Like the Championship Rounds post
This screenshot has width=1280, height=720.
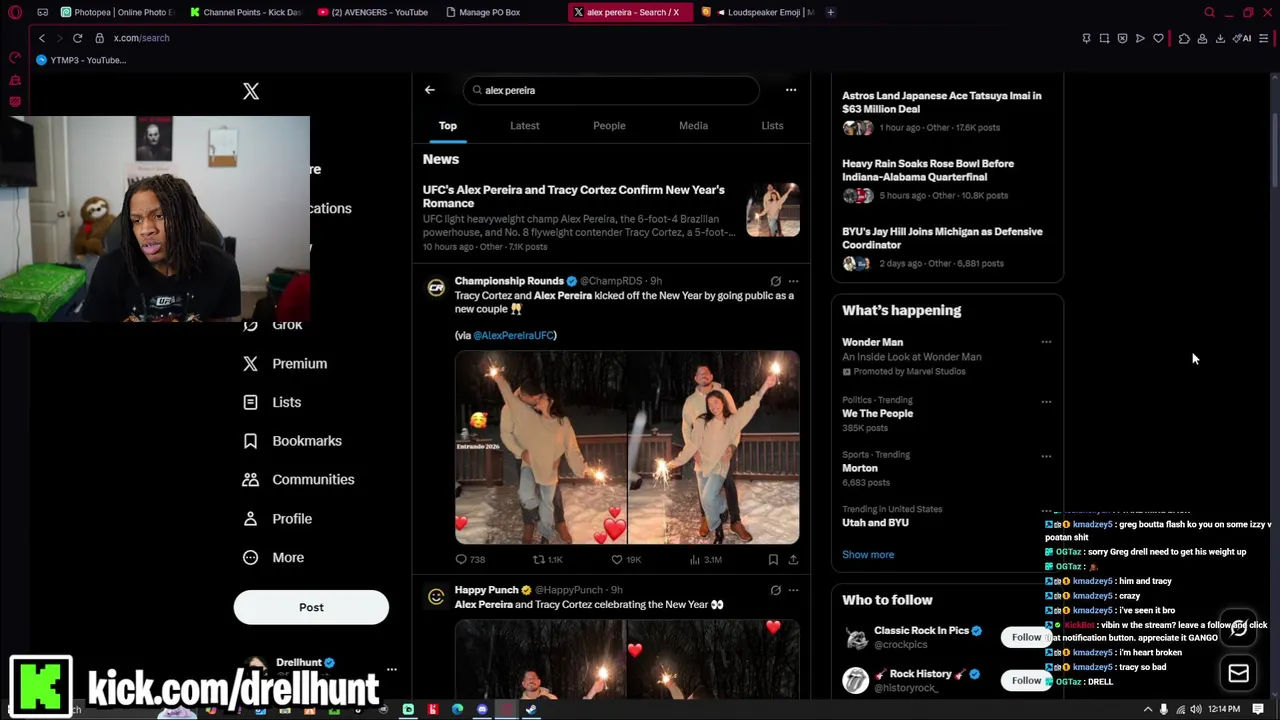[626, 560]
